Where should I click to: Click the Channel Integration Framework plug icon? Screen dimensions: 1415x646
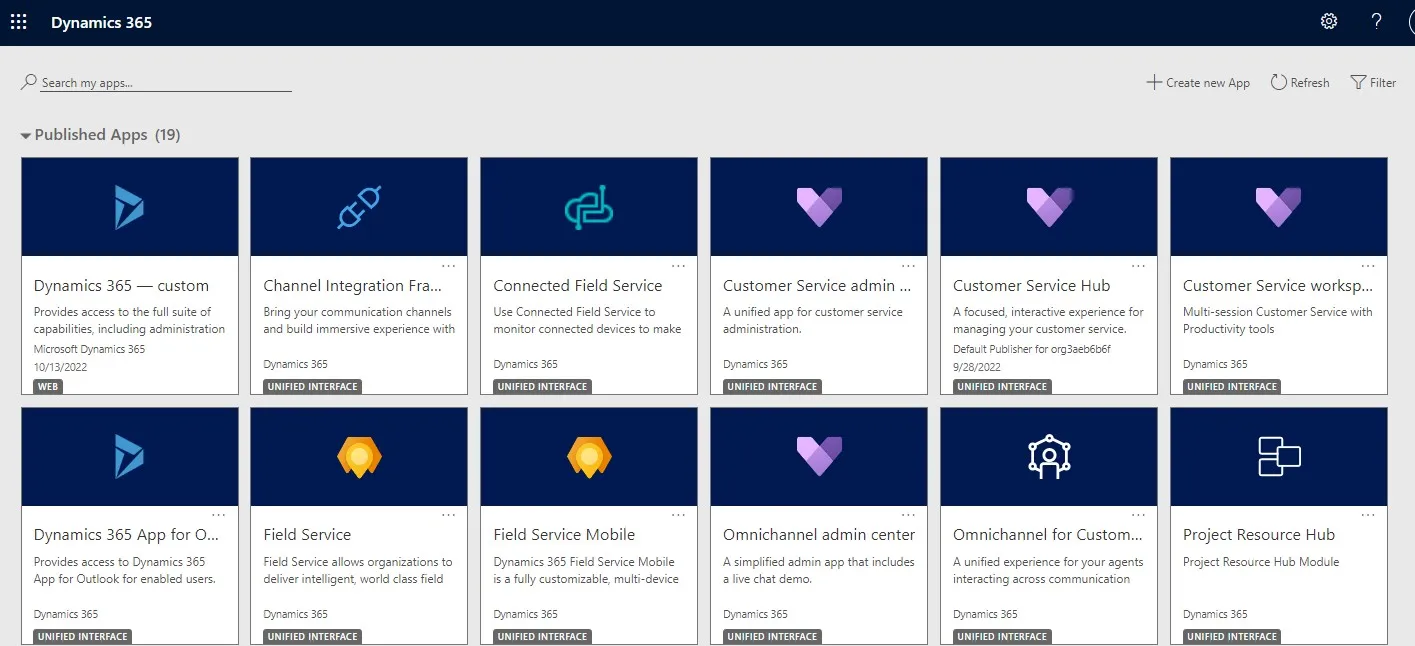tap(359, 207)
